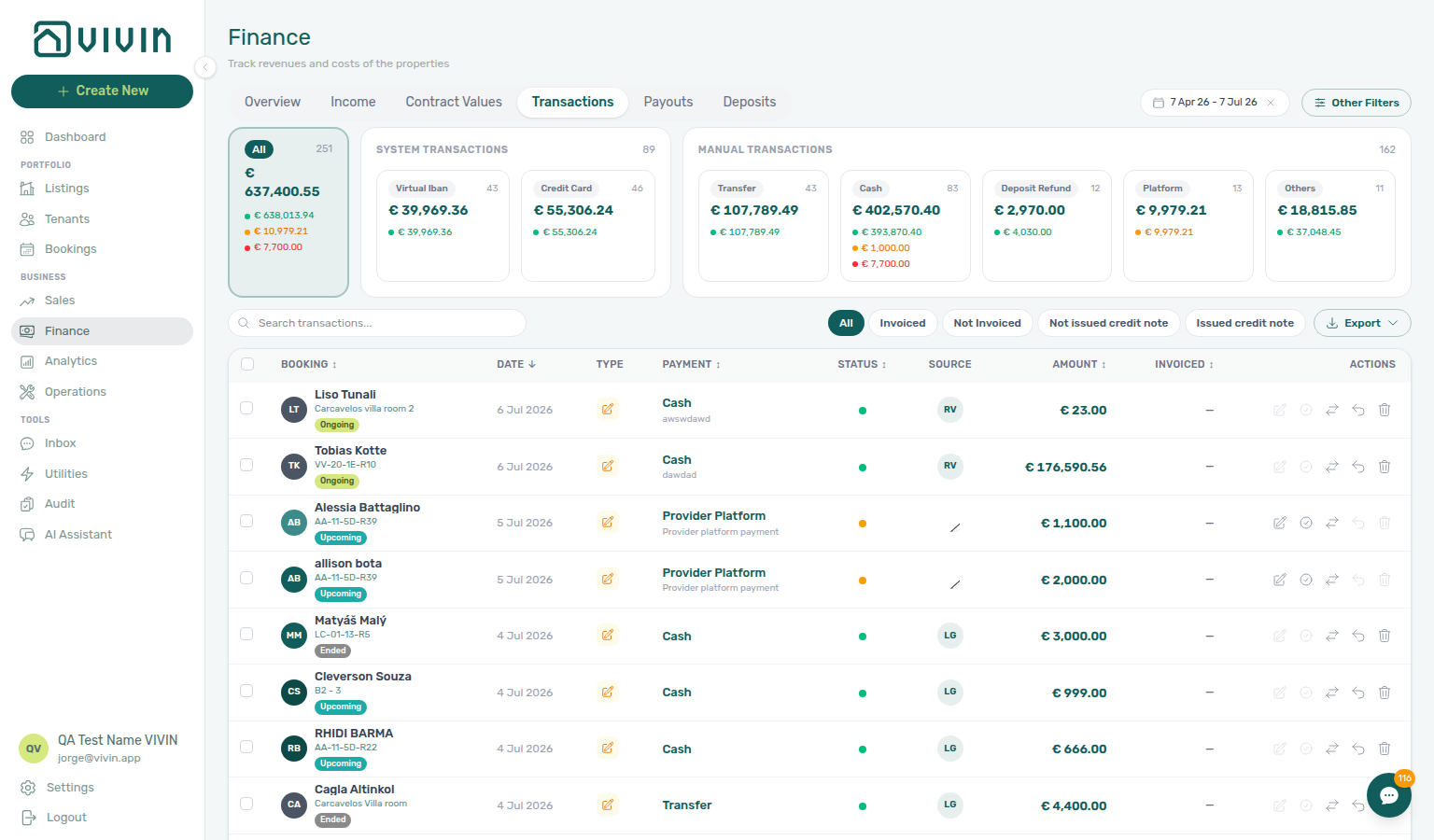Click transfer arrows icon for Tobias Kotte
The image size is (1434, 840).
point(1332,467)
